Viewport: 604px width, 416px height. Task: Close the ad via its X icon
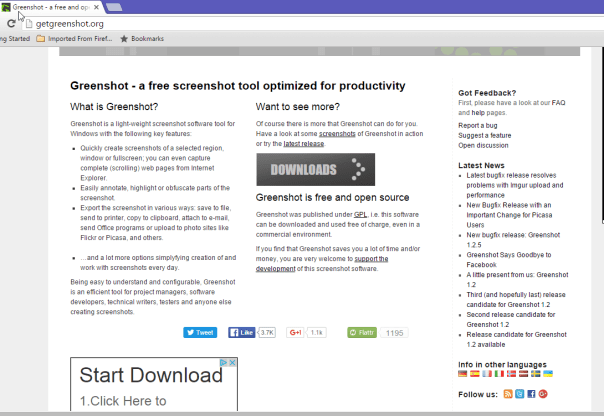[232, 363]
